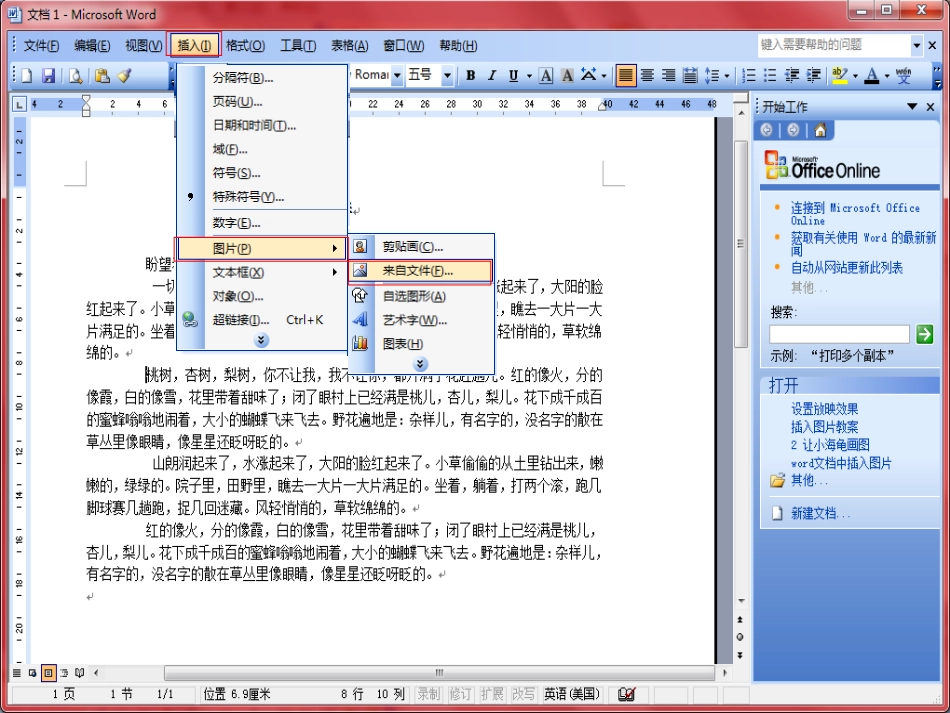
Task: Click link to connect to Office Online
Action: pyautogui.click(x=855, y=214)
